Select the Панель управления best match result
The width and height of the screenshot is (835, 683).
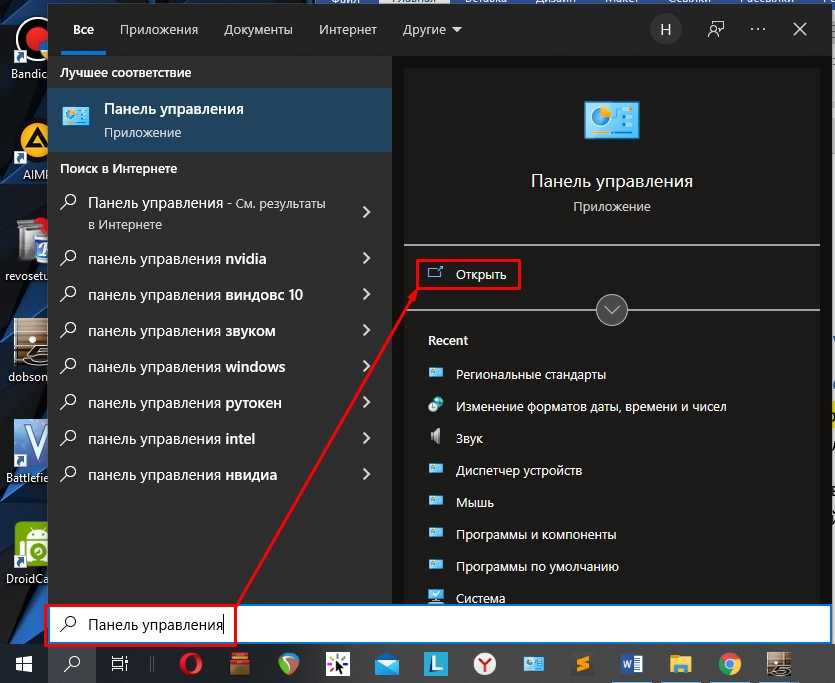[x=220, y=120]
